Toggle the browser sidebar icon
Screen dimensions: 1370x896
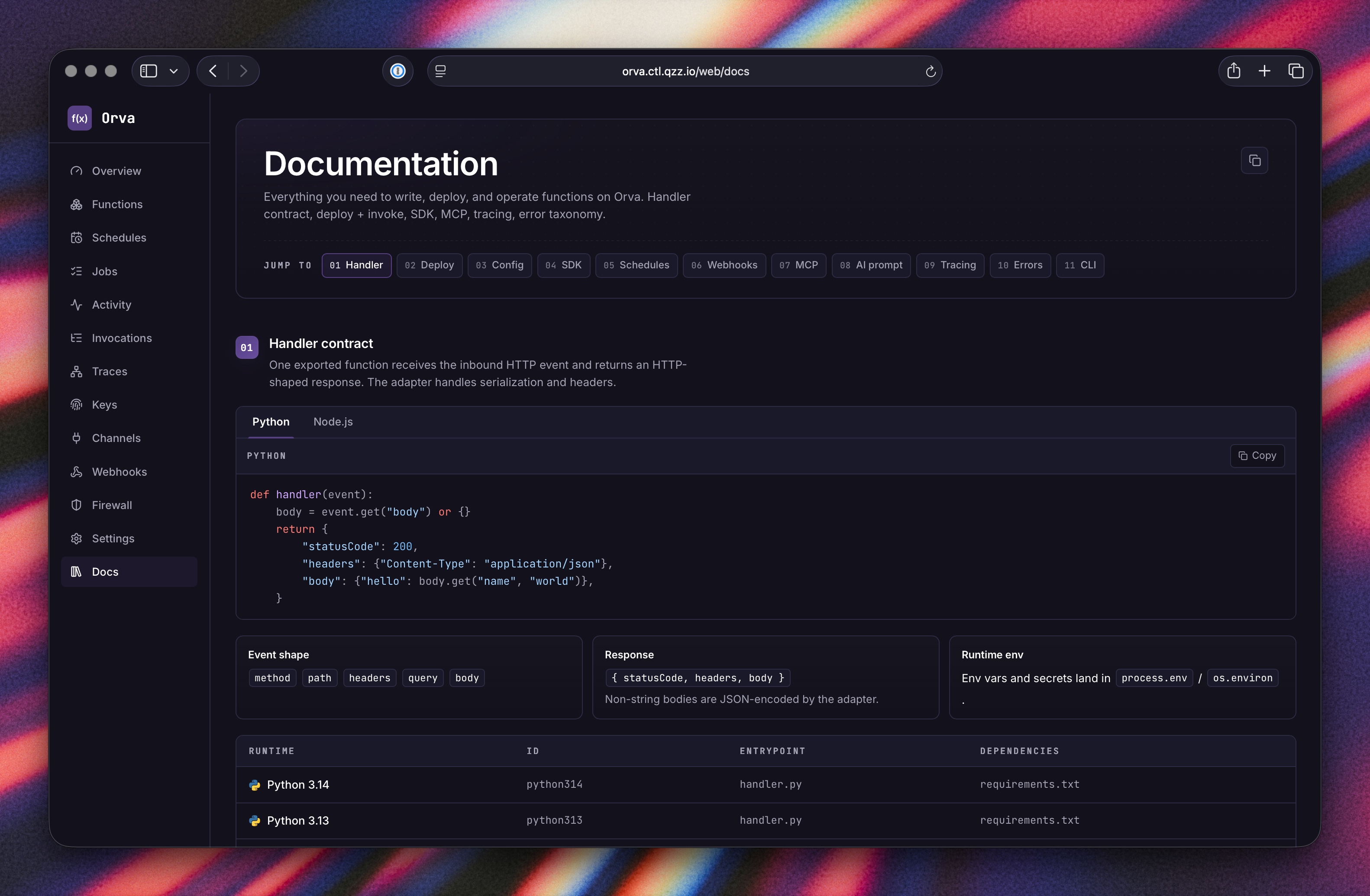[149, 71]
